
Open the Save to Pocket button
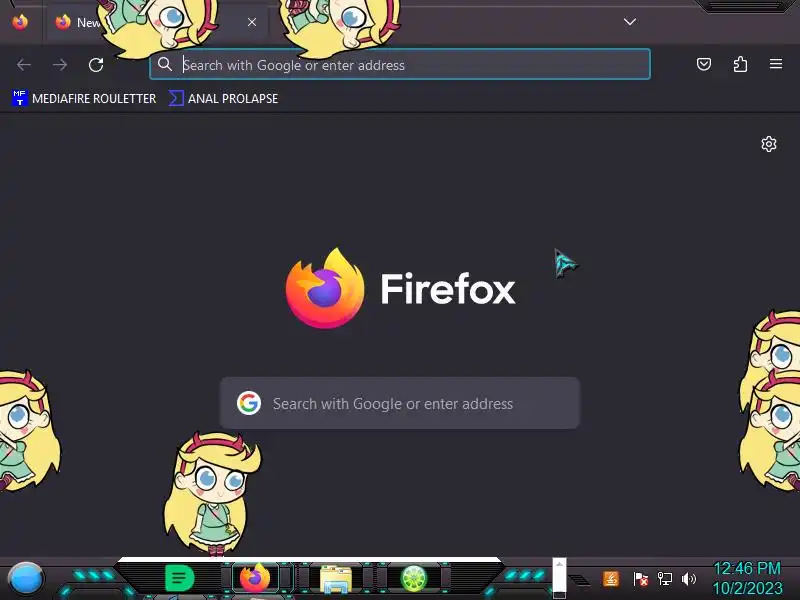click(x=704, y=64)
